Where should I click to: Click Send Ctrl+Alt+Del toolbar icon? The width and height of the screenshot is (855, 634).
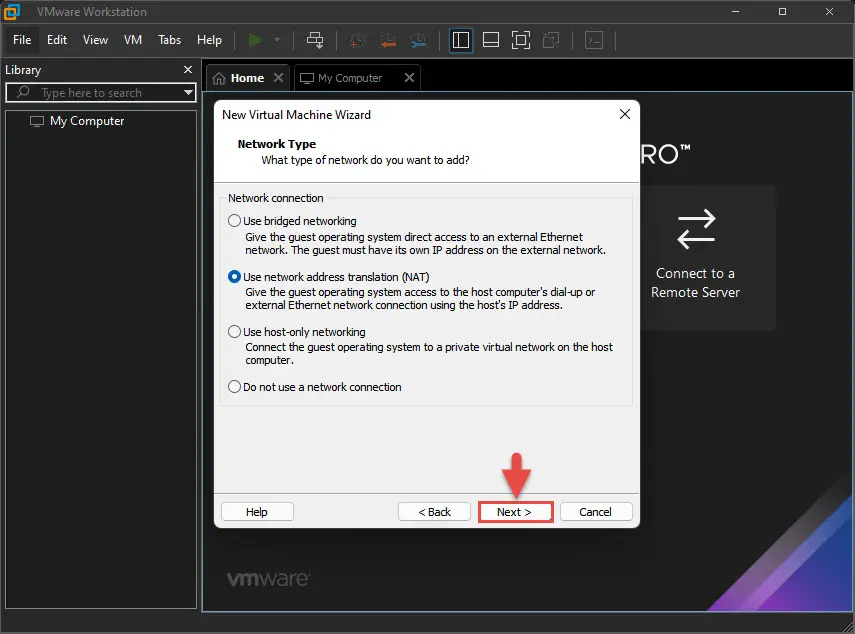tap(315, 40)
